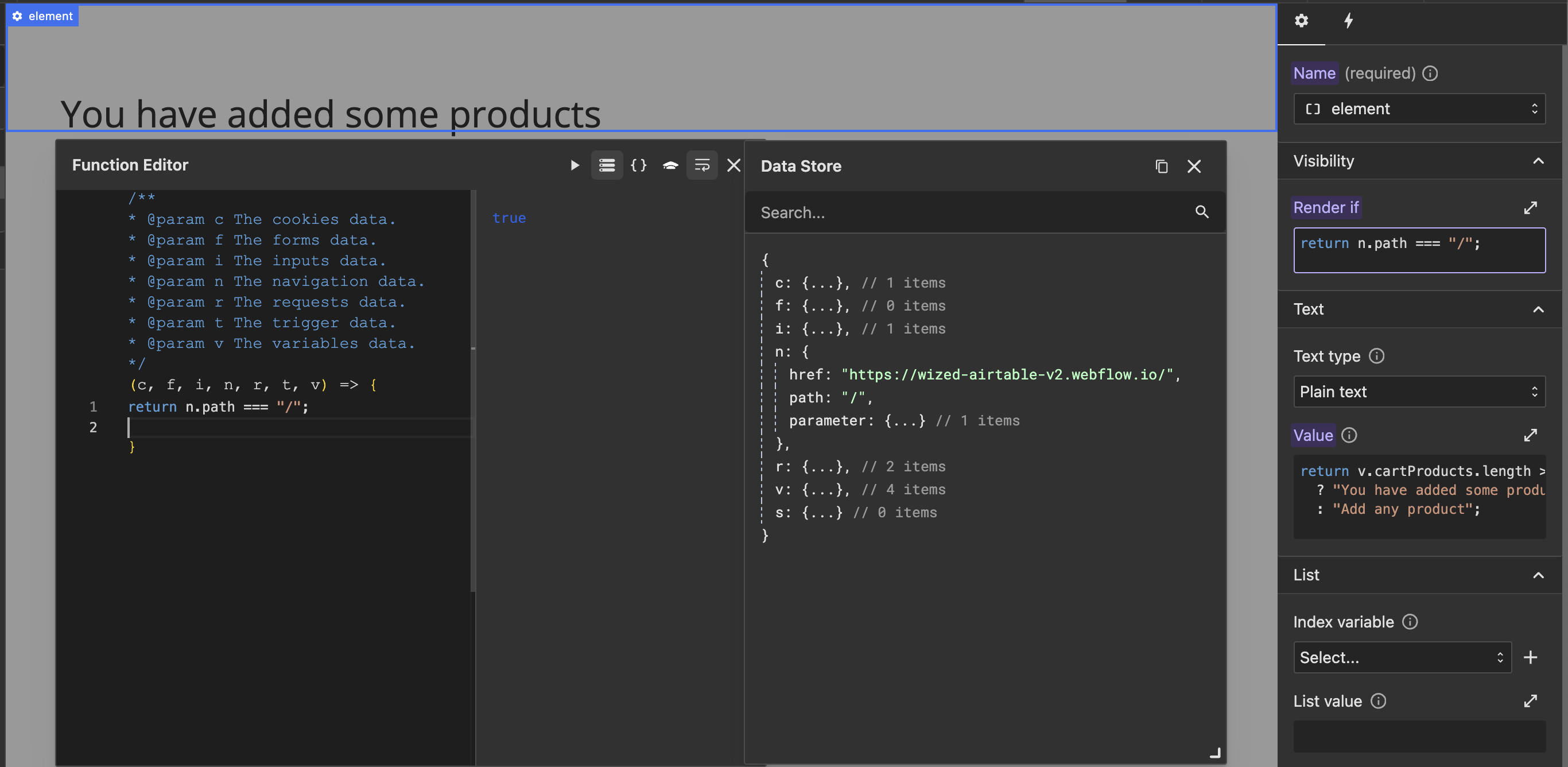Click the hat-shaped icon in Function Editor
The height and width of the screenshot is (767, 1568).
coord(670,165)
